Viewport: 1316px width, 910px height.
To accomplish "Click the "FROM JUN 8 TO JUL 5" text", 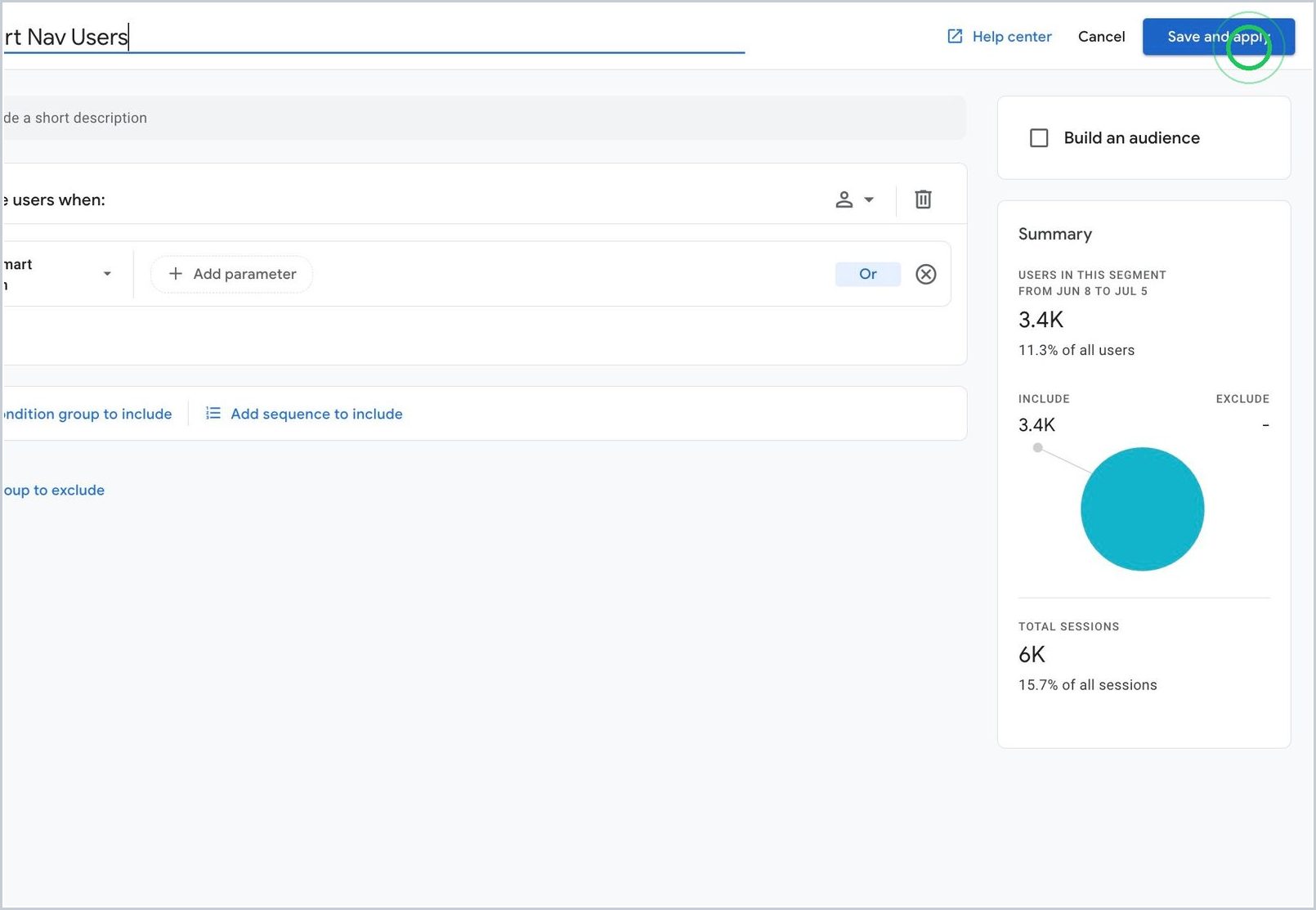I will (1083, 291).
